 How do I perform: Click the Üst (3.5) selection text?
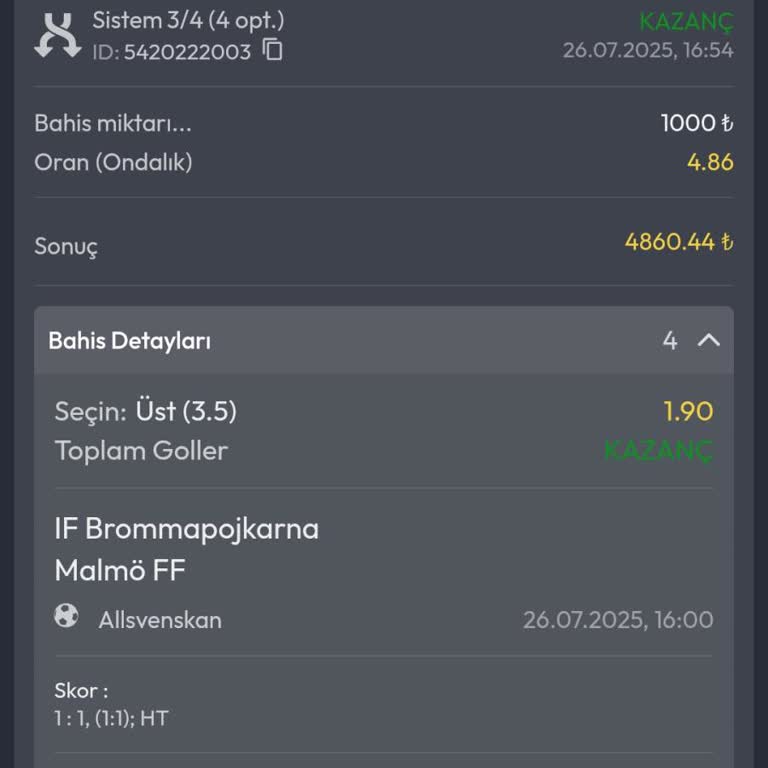point(186,411)
